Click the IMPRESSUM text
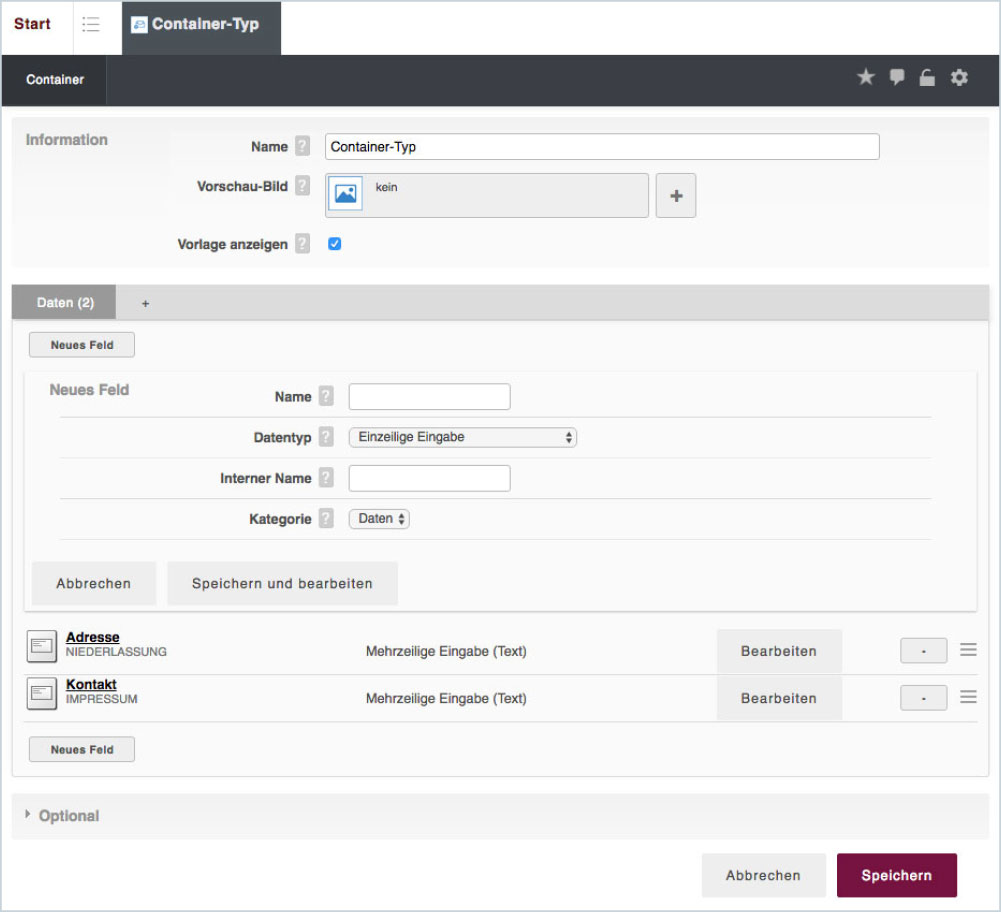Image resolution: width=1001 pixels, height=912 pixels. [x=102, y=699]
